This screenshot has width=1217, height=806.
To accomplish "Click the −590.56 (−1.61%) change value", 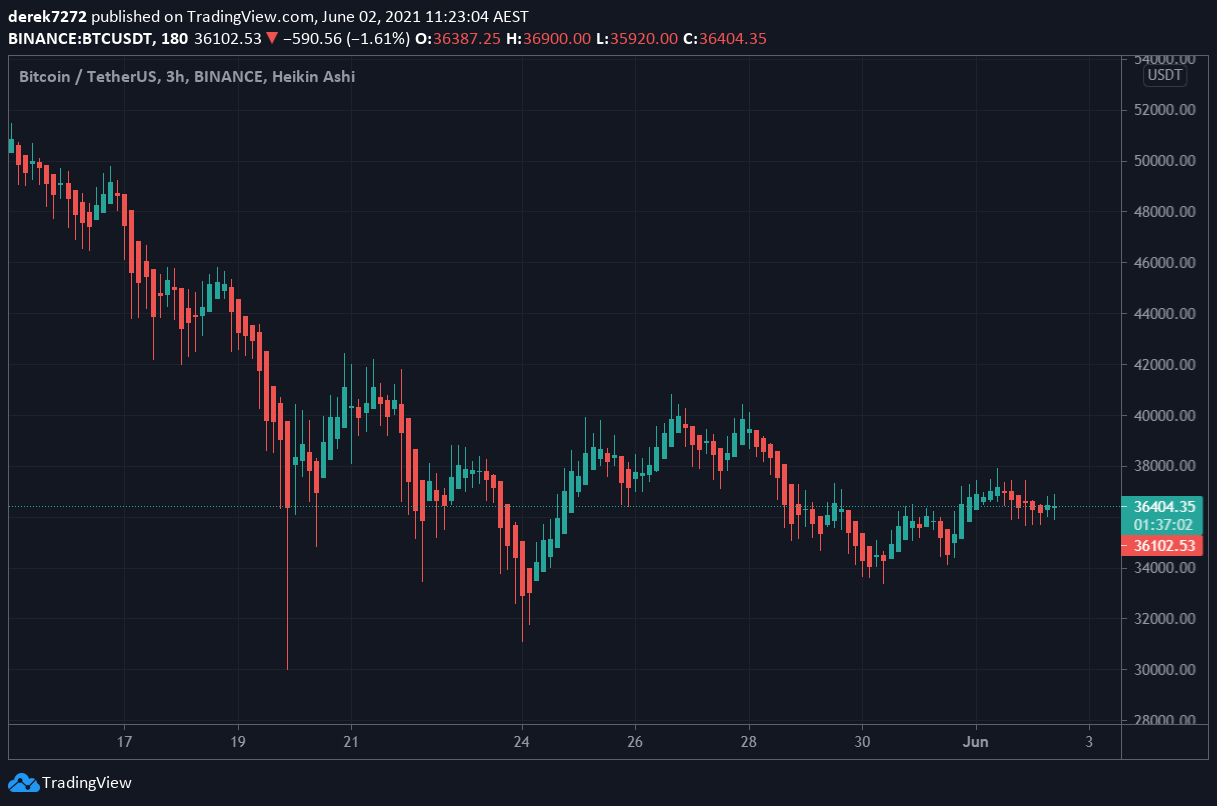I will coord(346,39).
